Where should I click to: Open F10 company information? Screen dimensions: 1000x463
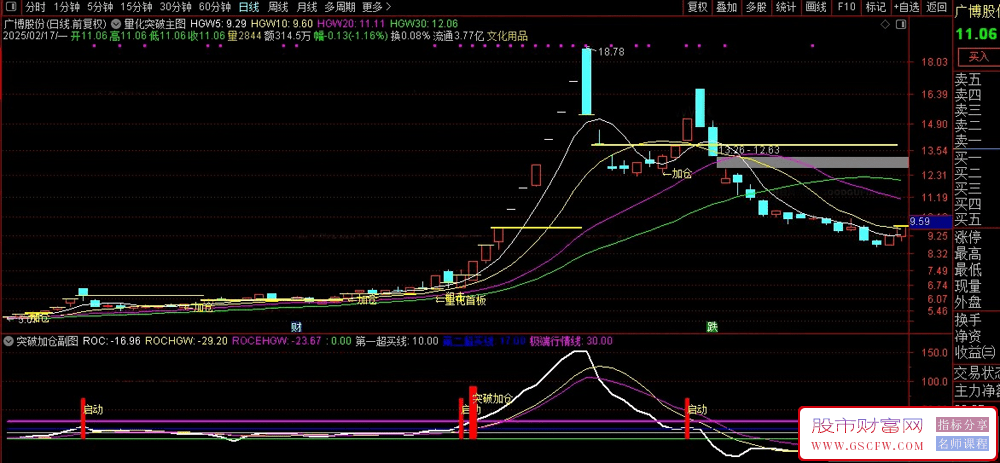click(x=846, y=7)
